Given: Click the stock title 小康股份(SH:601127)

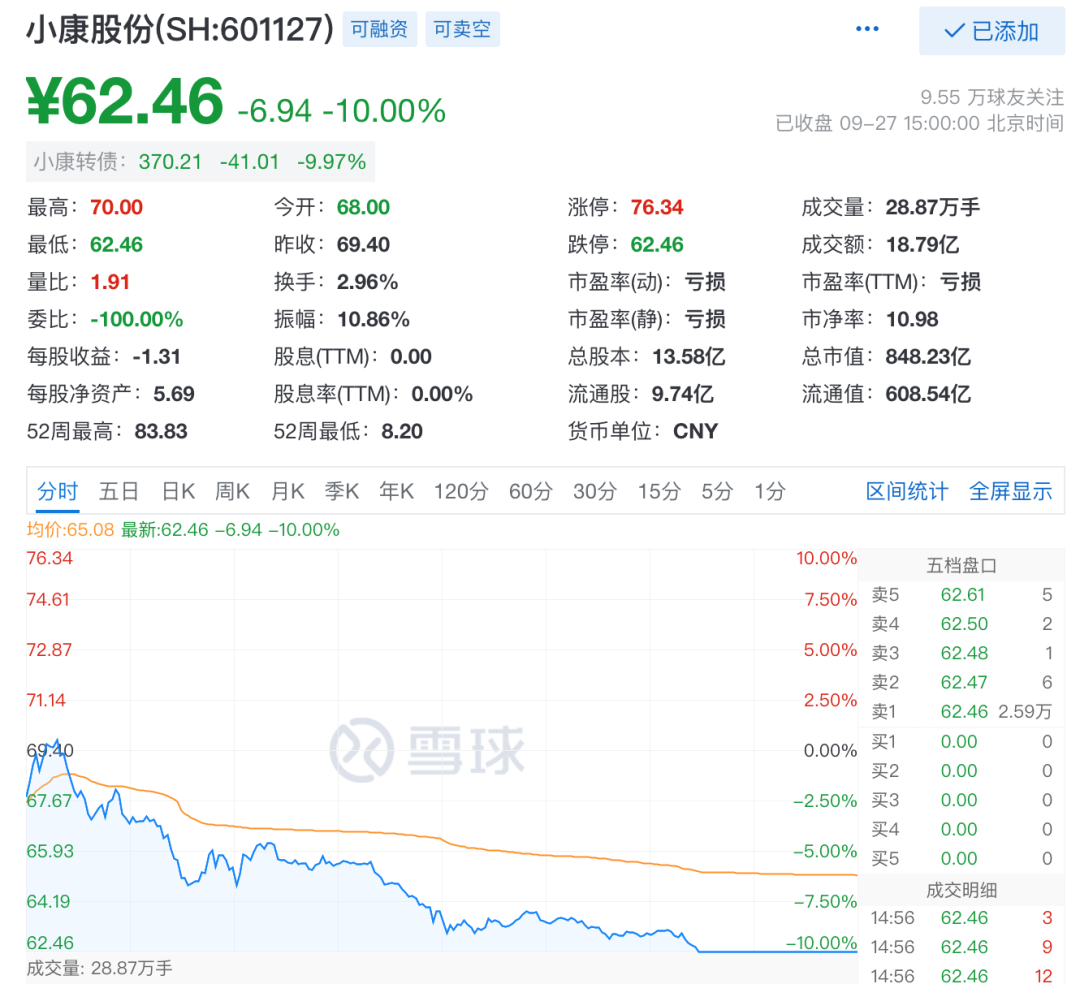Looking at the screenshot, I should (180, 30).
